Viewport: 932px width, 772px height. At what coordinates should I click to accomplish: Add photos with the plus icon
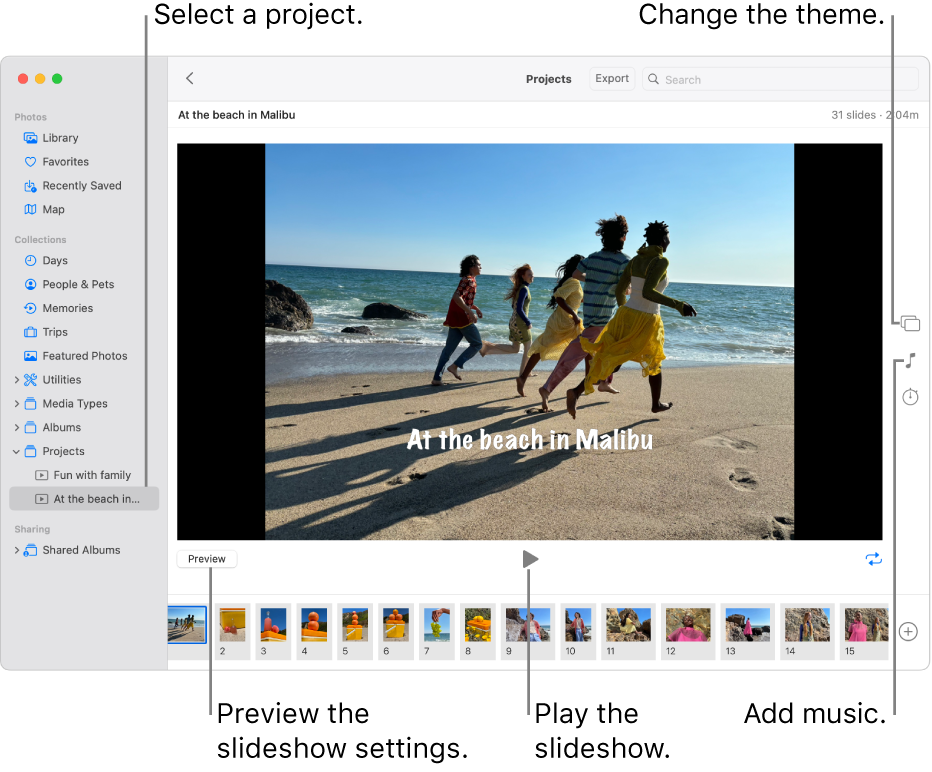[908, 632]
